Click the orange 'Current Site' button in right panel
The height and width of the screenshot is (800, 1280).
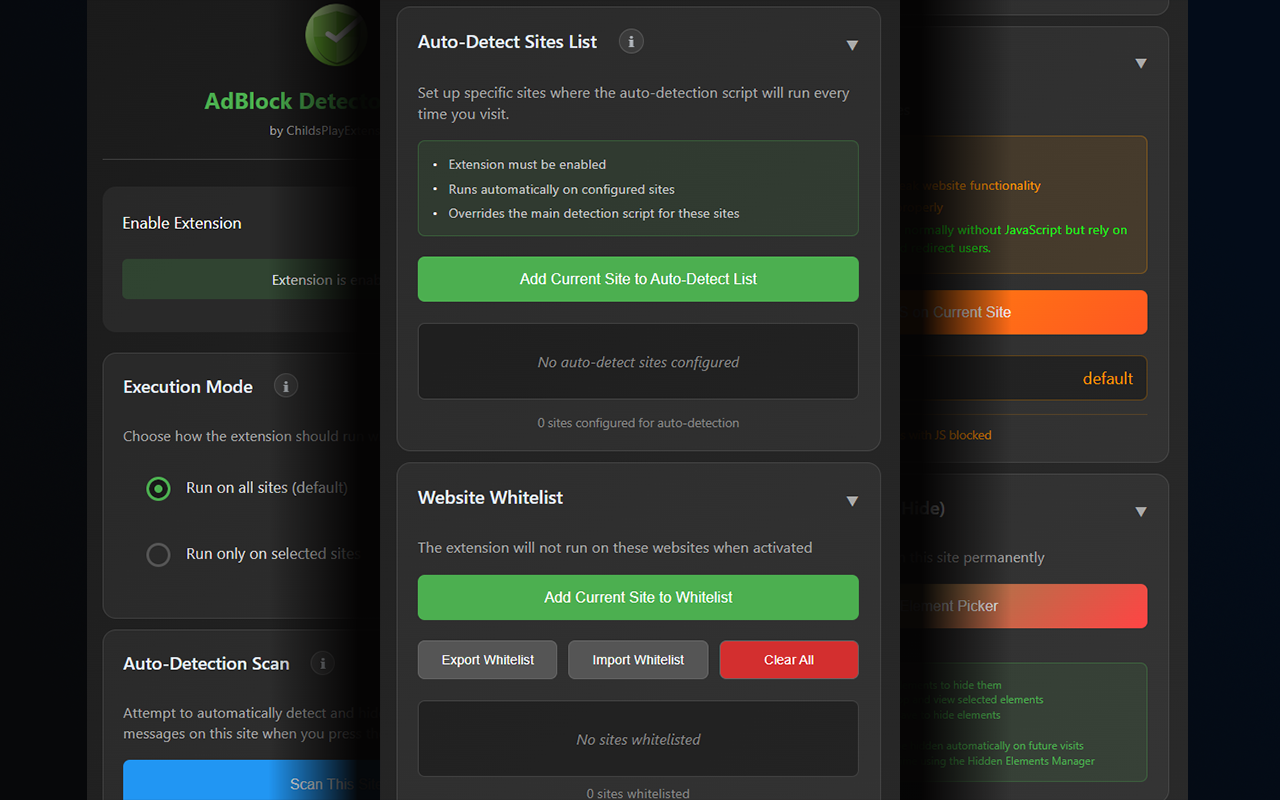point(1024,312)
